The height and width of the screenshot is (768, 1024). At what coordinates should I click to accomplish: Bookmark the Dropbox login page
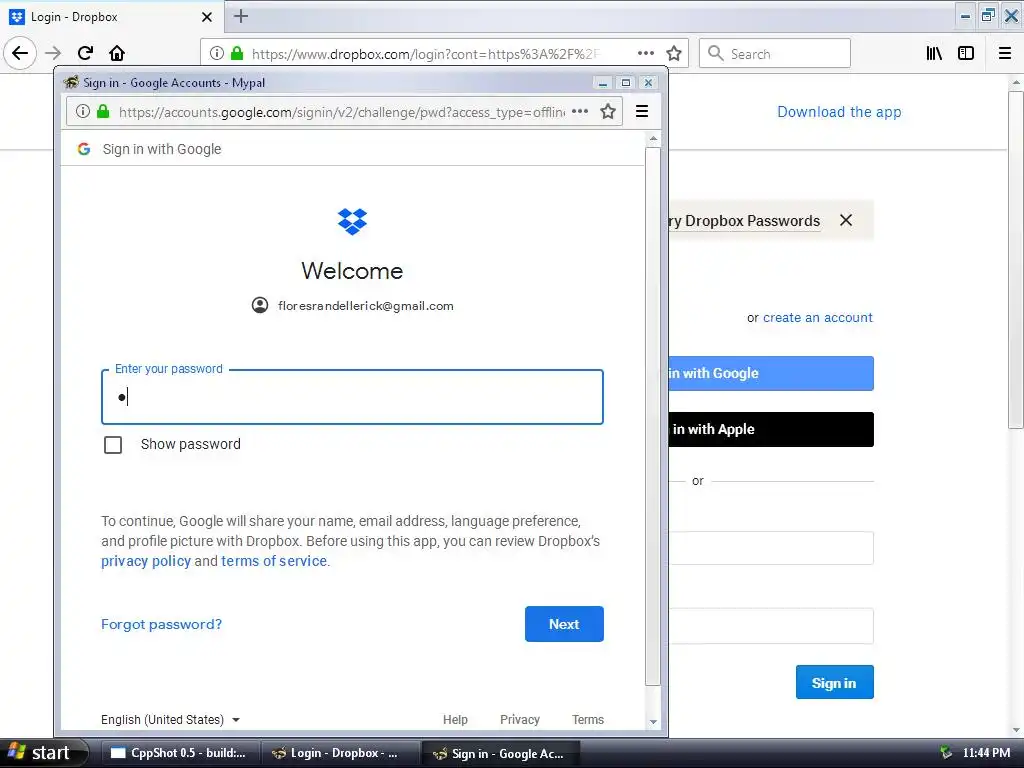(x=674, y=54)
